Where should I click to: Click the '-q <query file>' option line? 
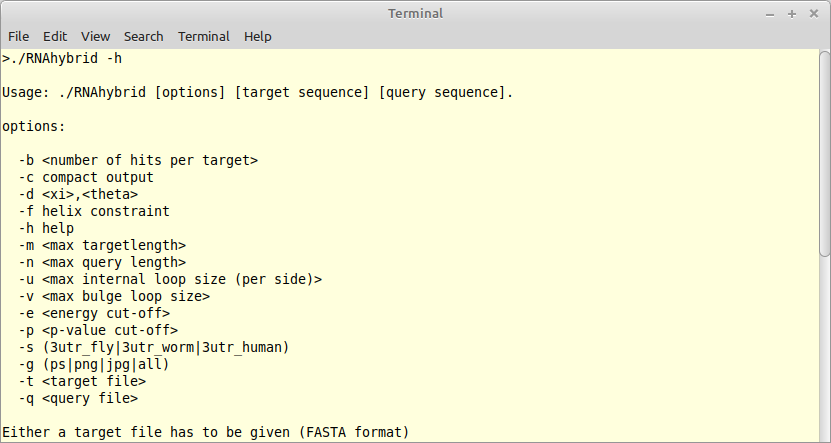[x=78, y=398]
